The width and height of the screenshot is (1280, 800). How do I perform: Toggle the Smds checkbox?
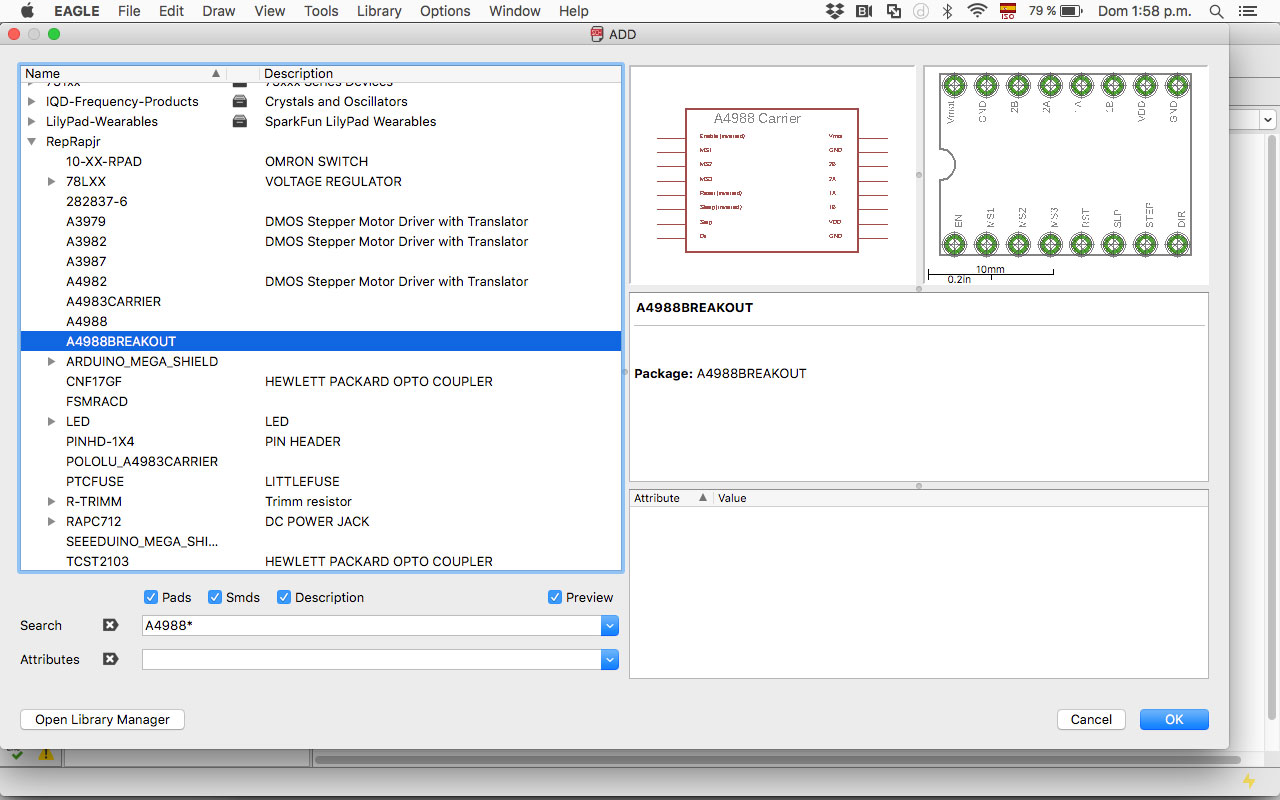[215, 597]
